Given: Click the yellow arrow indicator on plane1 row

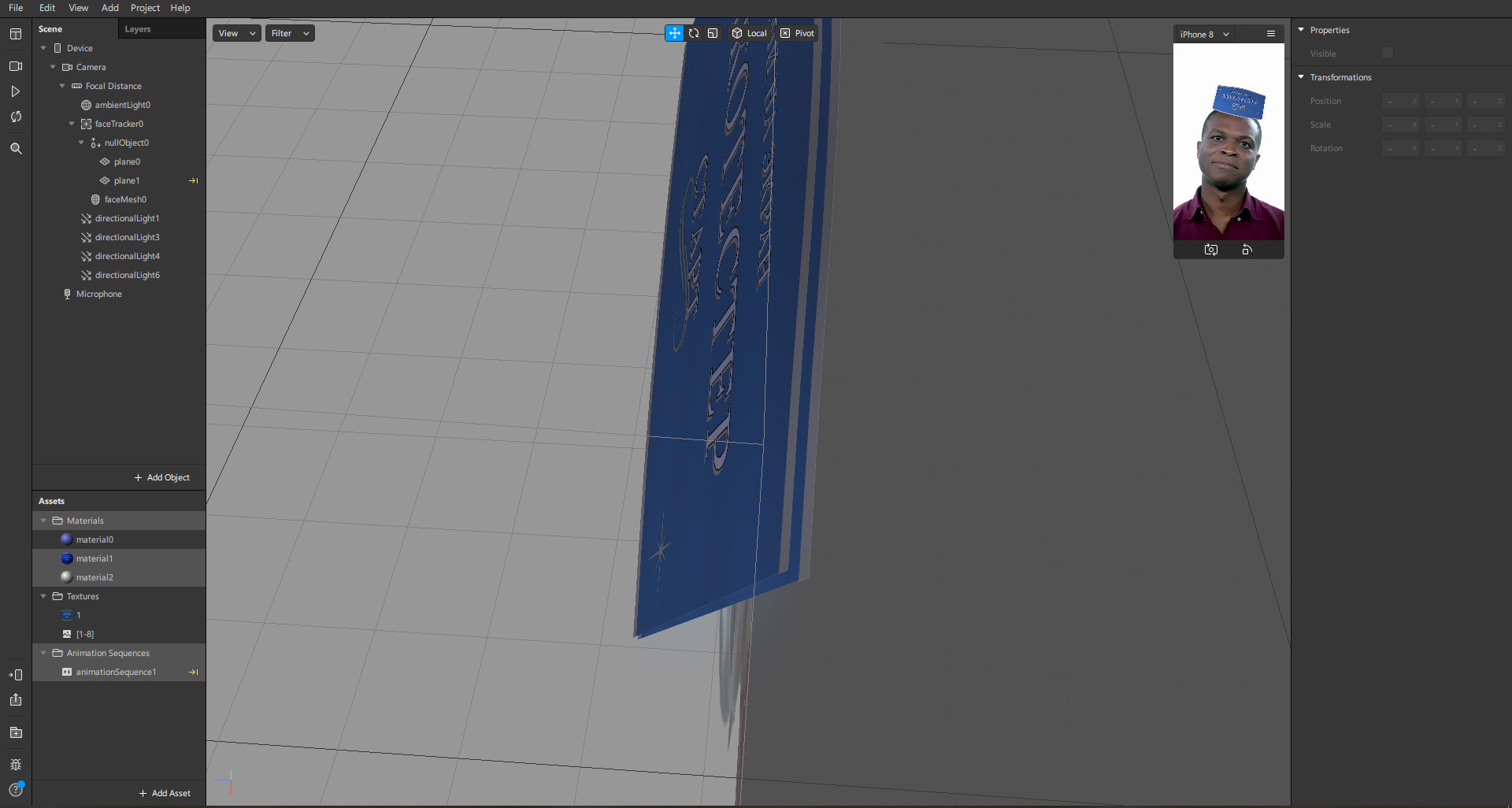Looking at the screenshot, I should [194, 180].
